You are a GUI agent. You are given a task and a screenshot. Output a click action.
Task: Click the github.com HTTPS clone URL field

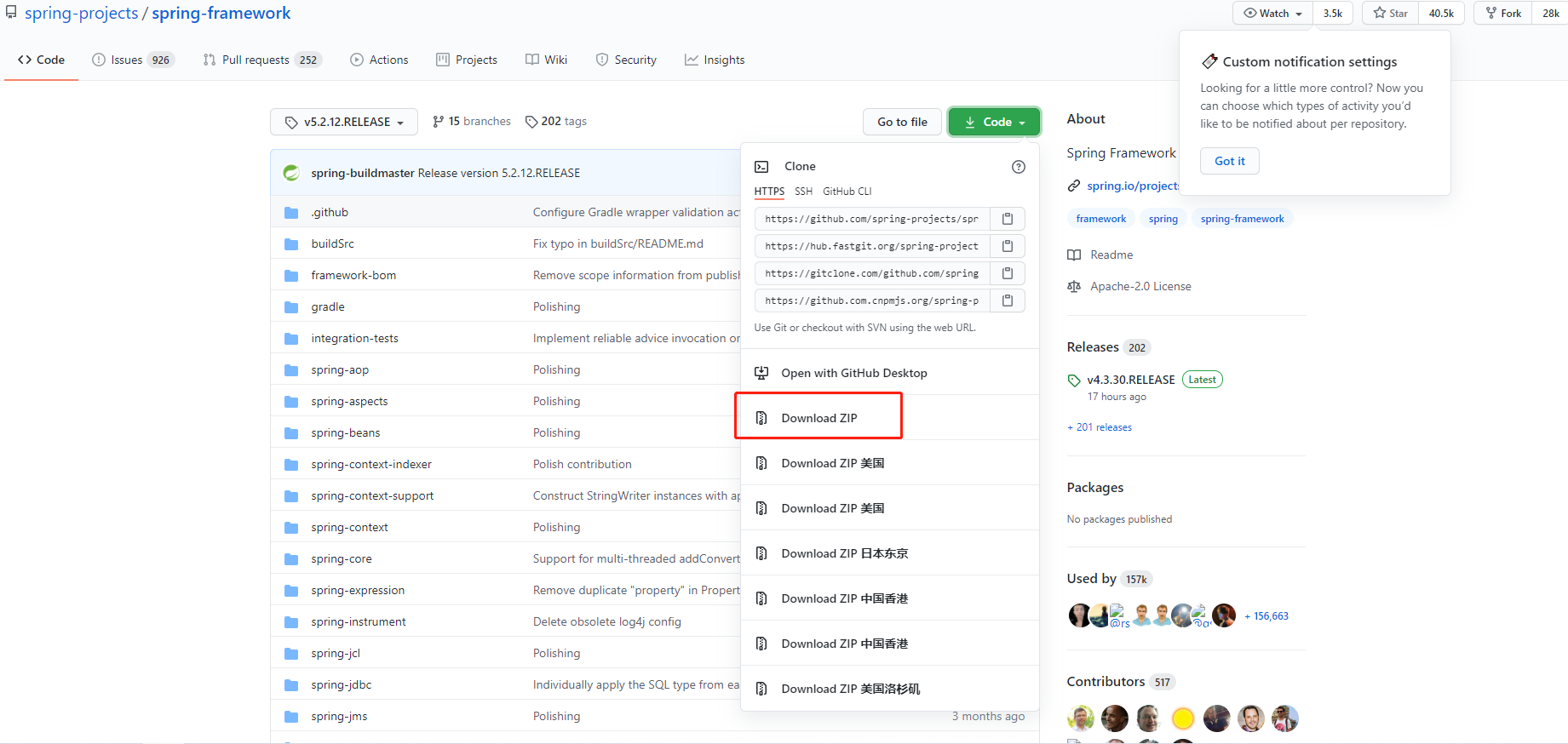[x=872, y=219]
